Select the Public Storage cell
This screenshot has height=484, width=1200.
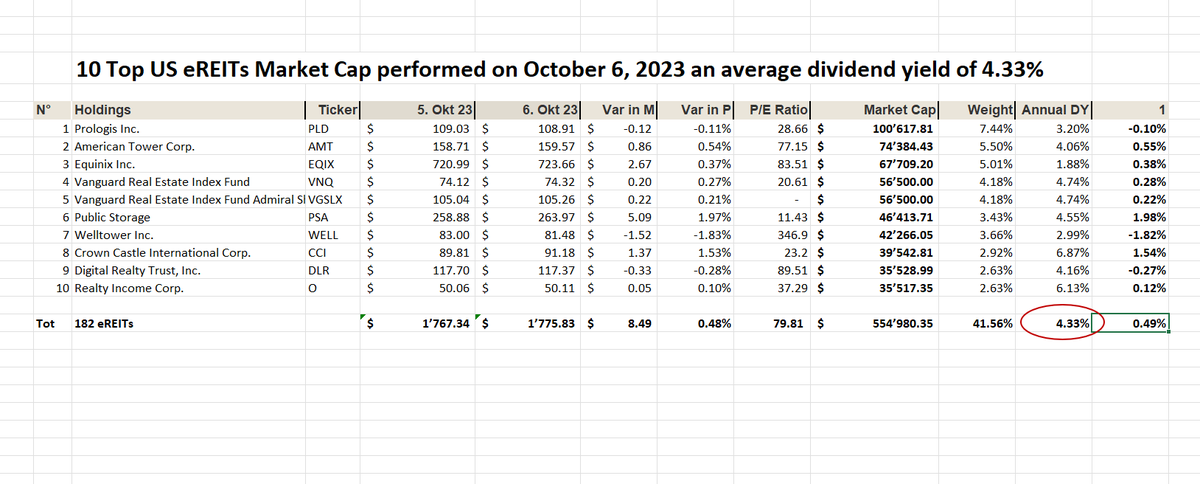112,217
